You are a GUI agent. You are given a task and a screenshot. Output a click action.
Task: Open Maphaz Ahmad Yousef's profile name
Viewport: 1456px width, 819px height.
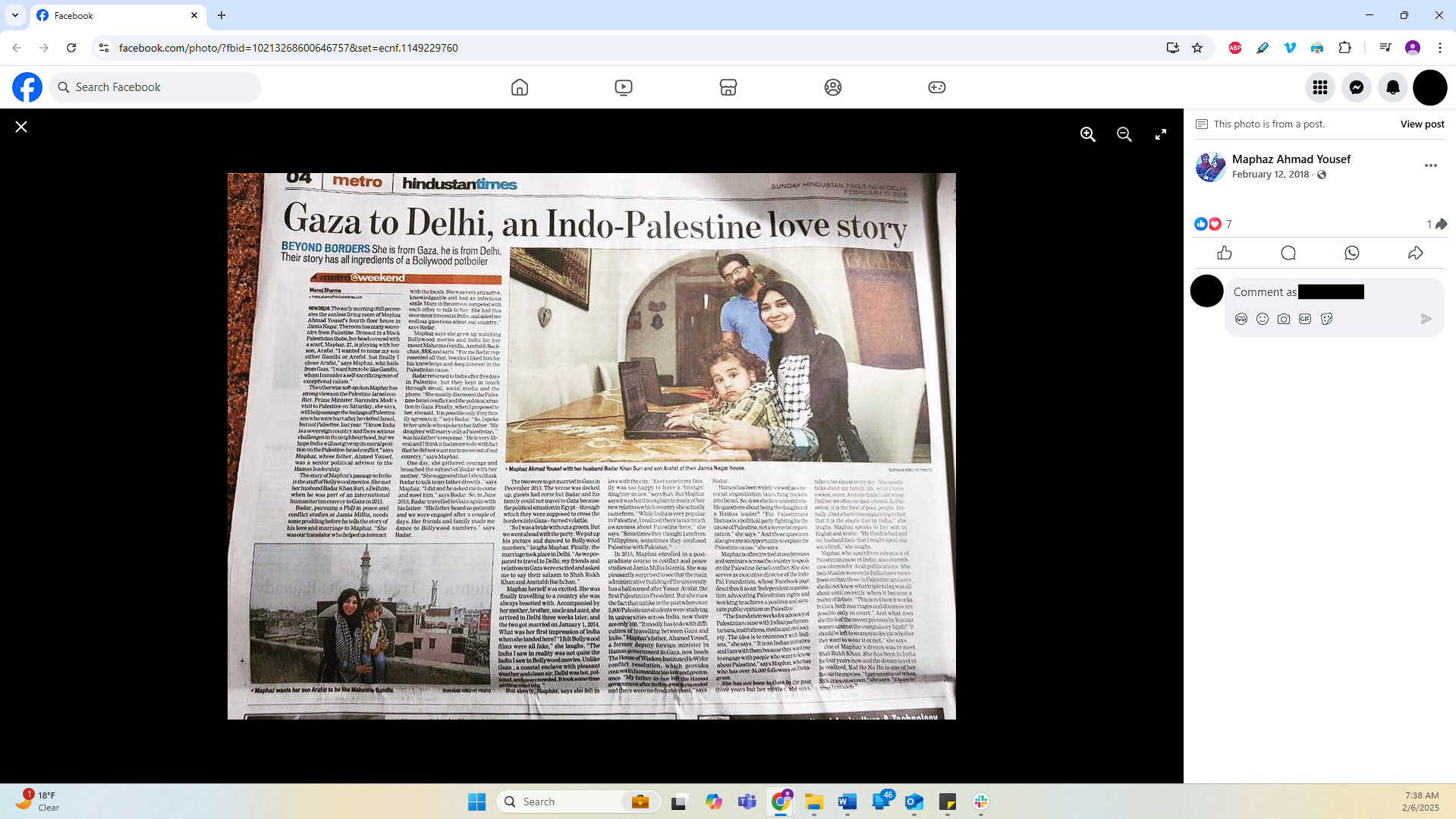(x=1291, y=159)
